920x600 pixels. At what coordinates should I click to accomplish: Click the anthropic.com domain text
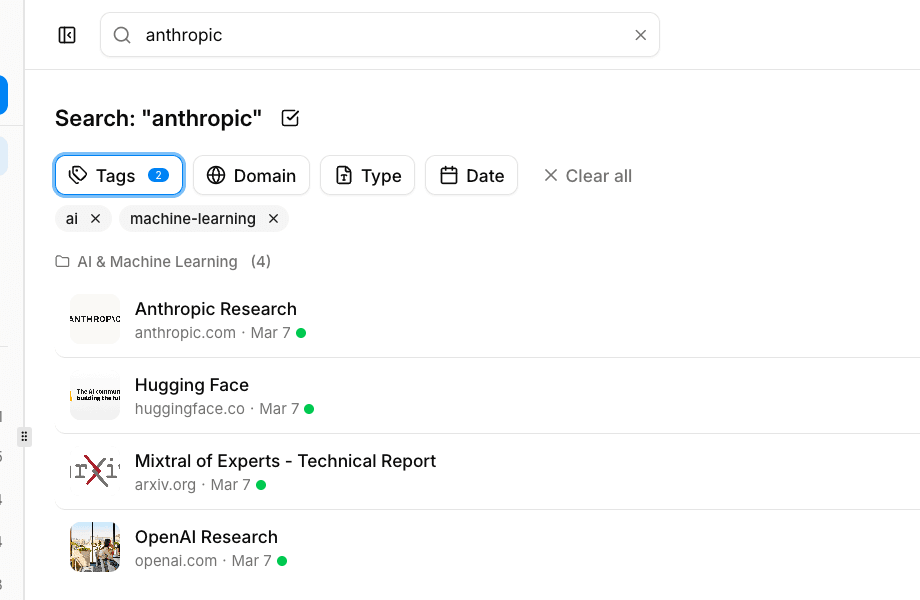(x=185, y=333)
